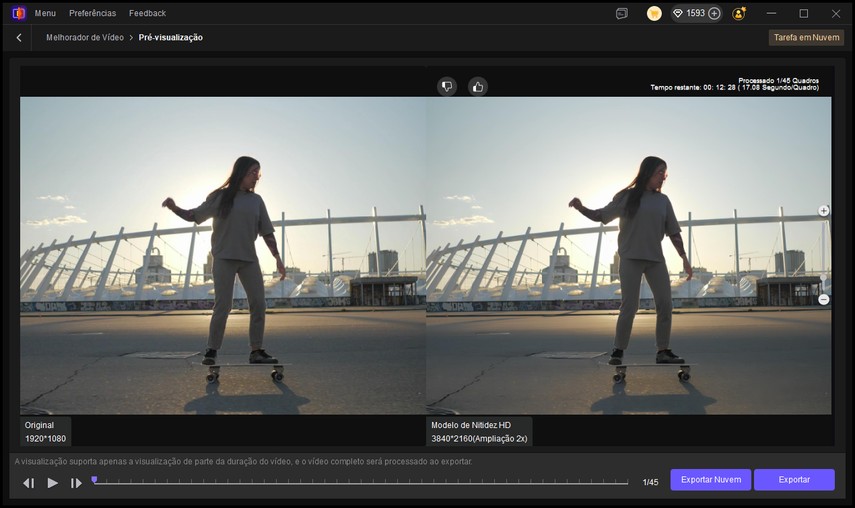Image resolution: width=855 pixels, height=508 pixels.
Task: Minimize the application window
Action: click(771, 13)
